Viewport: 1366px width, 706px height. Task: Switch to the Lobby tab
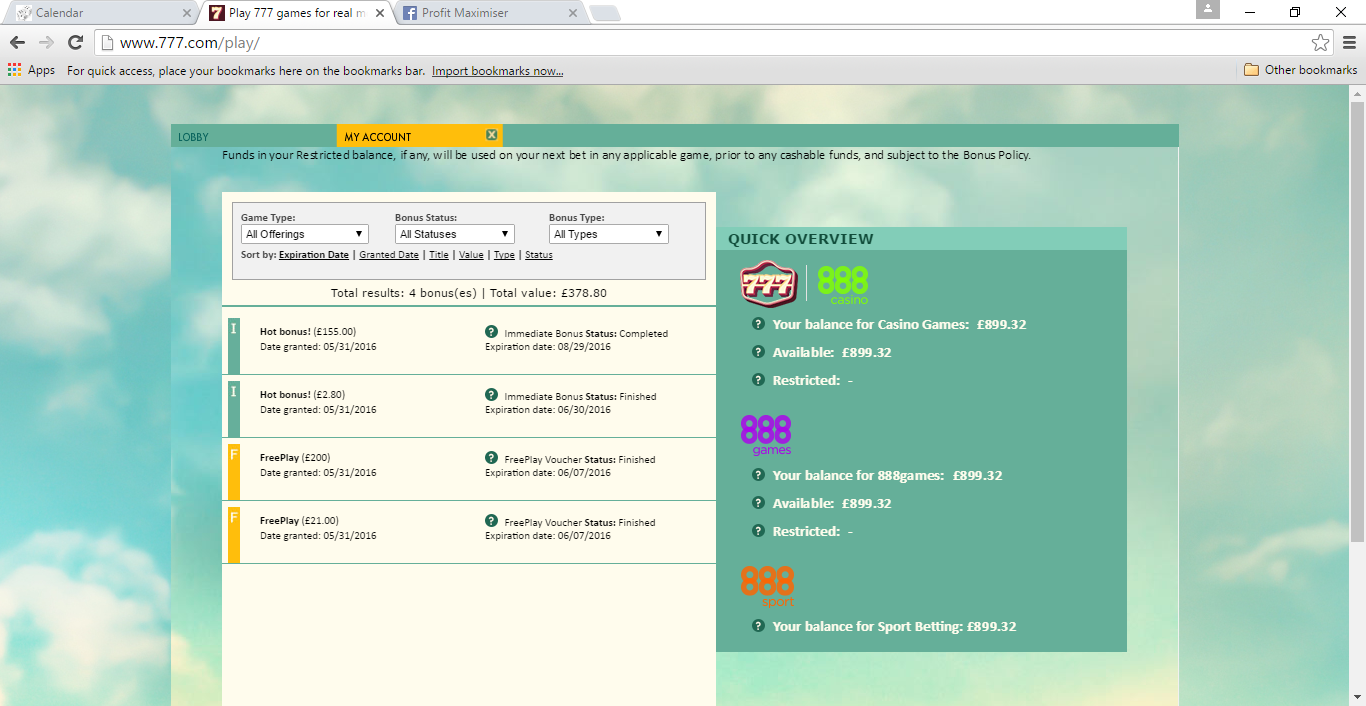click(x=254, y=136)
